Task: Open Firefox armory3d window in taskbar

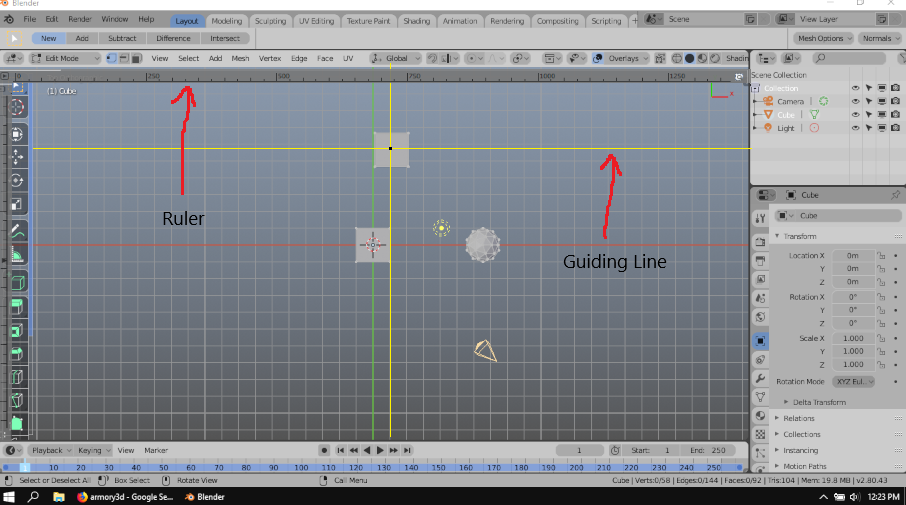Action: [x=125, y=496]
